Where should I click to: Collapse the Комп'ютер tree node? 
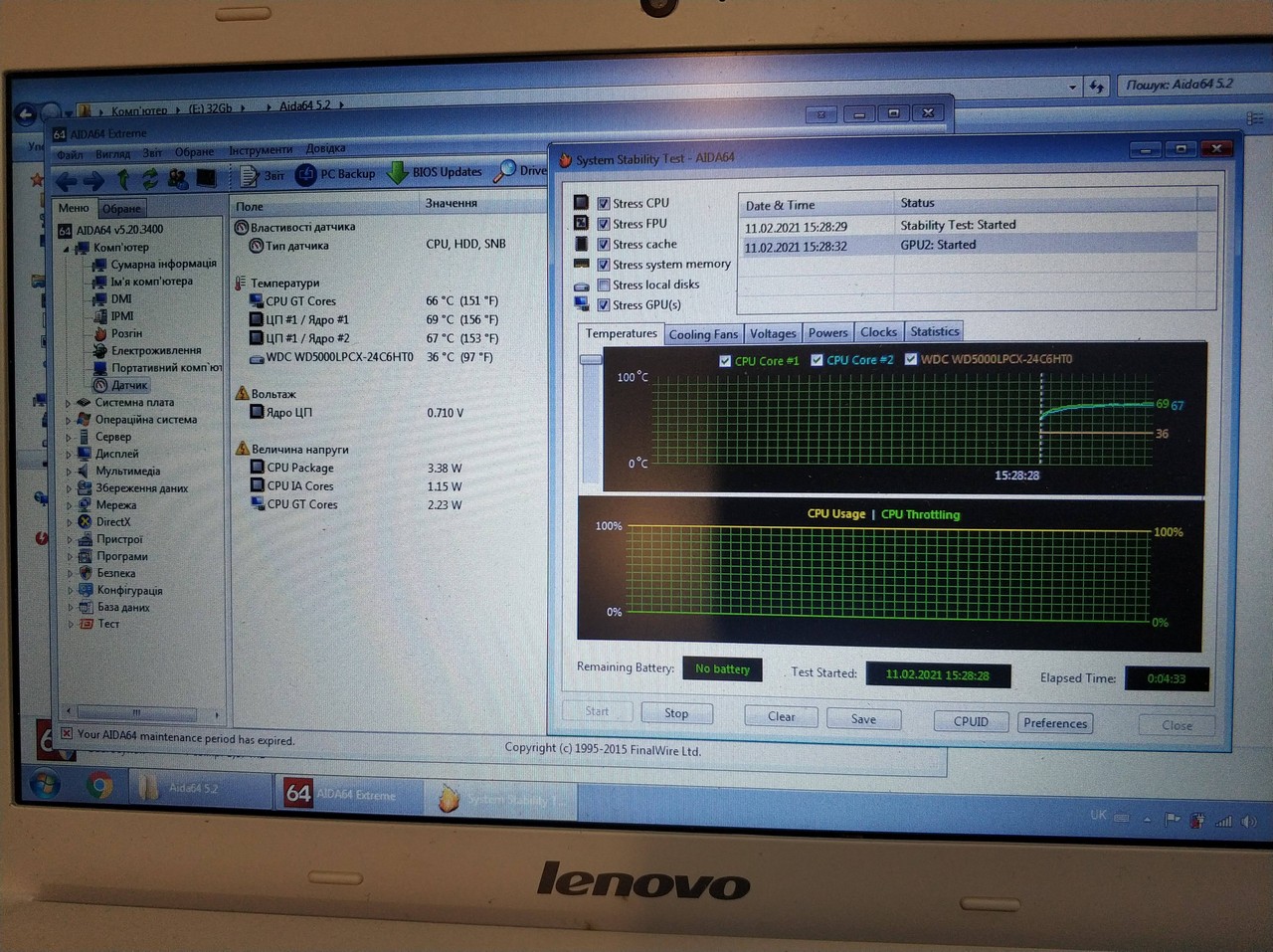click(67, 249)
